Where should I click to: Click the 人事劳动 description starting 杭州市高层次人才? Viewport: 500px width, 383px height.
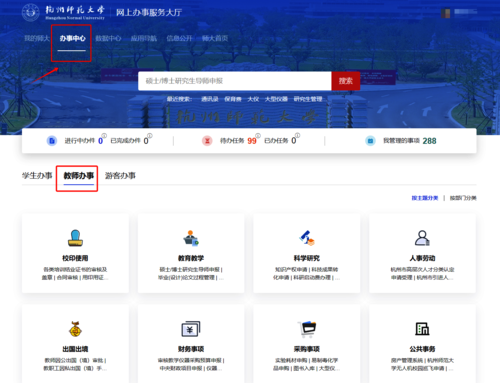[422, 273]
